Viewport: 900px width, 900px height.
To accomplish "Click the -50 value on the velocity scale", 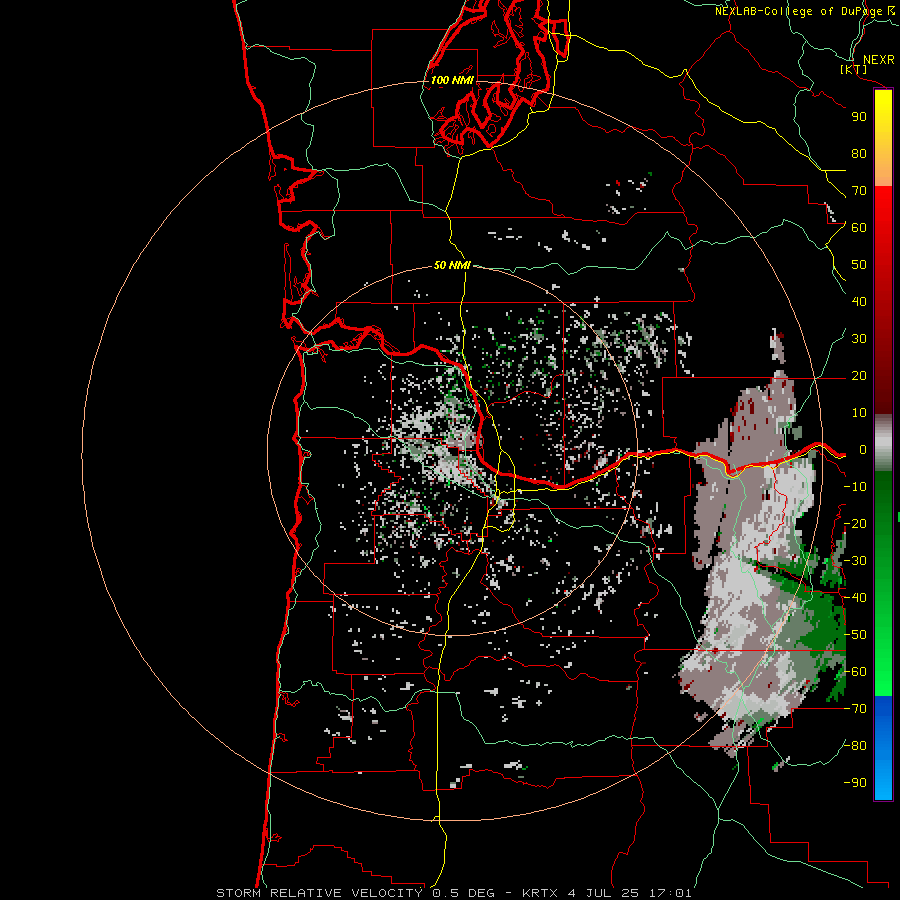I will [855, 635].
